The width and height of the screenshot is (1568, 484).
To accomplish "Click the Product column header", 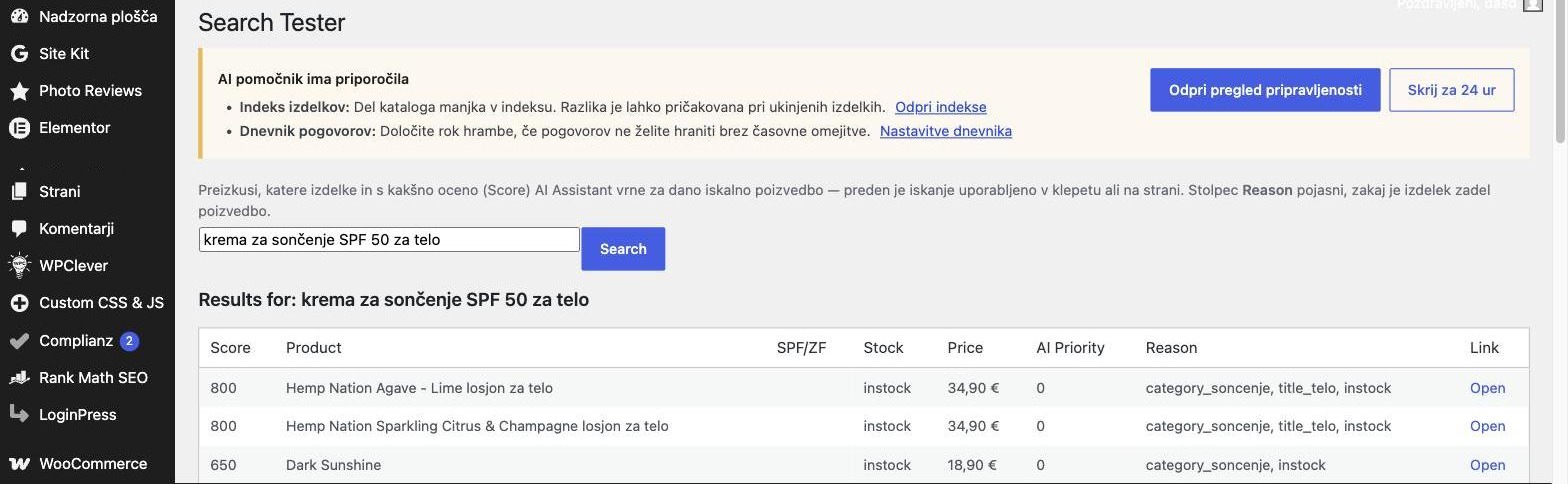I will pyautogui.click(x=314, y=348).
